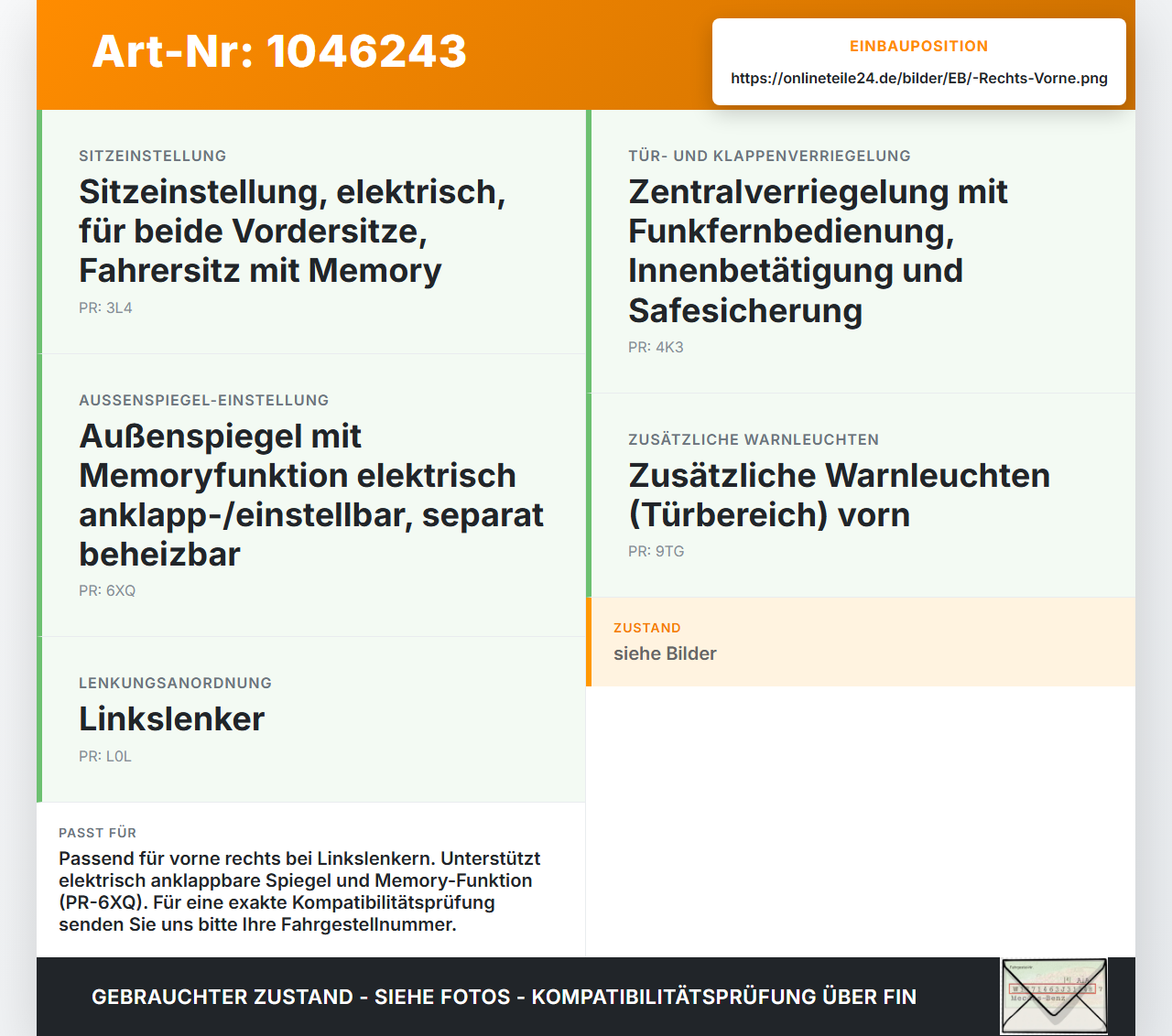The height and width of the screenshot is (1036, 1172).
Task: Select the Linkslenker heading
Action: point(172,719)
